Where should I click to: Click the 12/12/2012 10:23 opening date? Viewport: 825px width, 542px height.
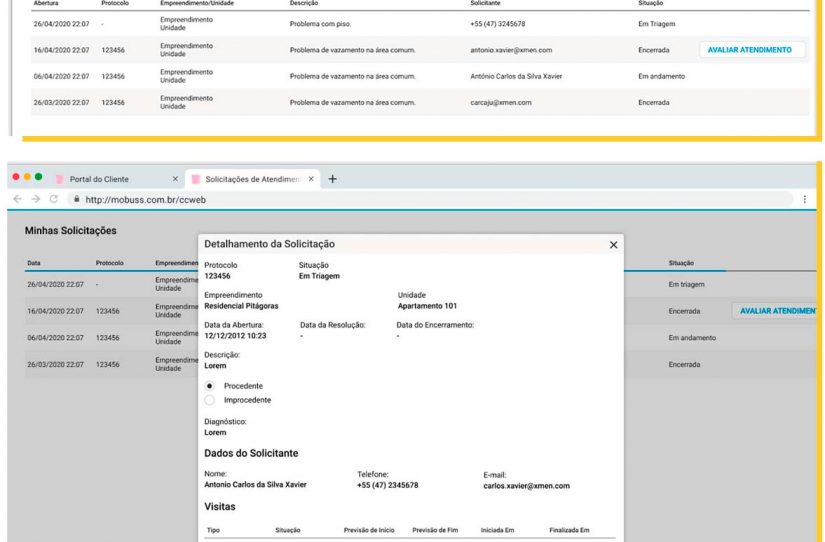(x=235, y=336)
